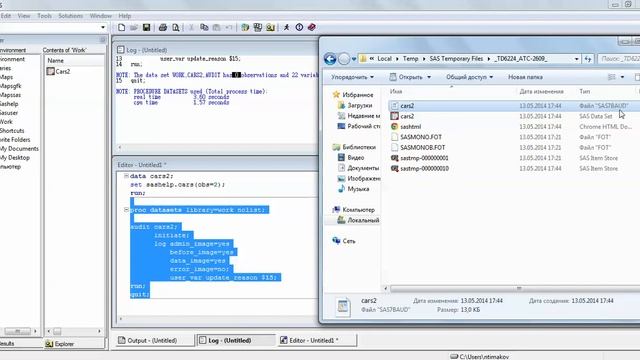This screenshot has height=360, width=640.
Task: Open the Общий доступ dropdown
Action: [x=469, y=77]
